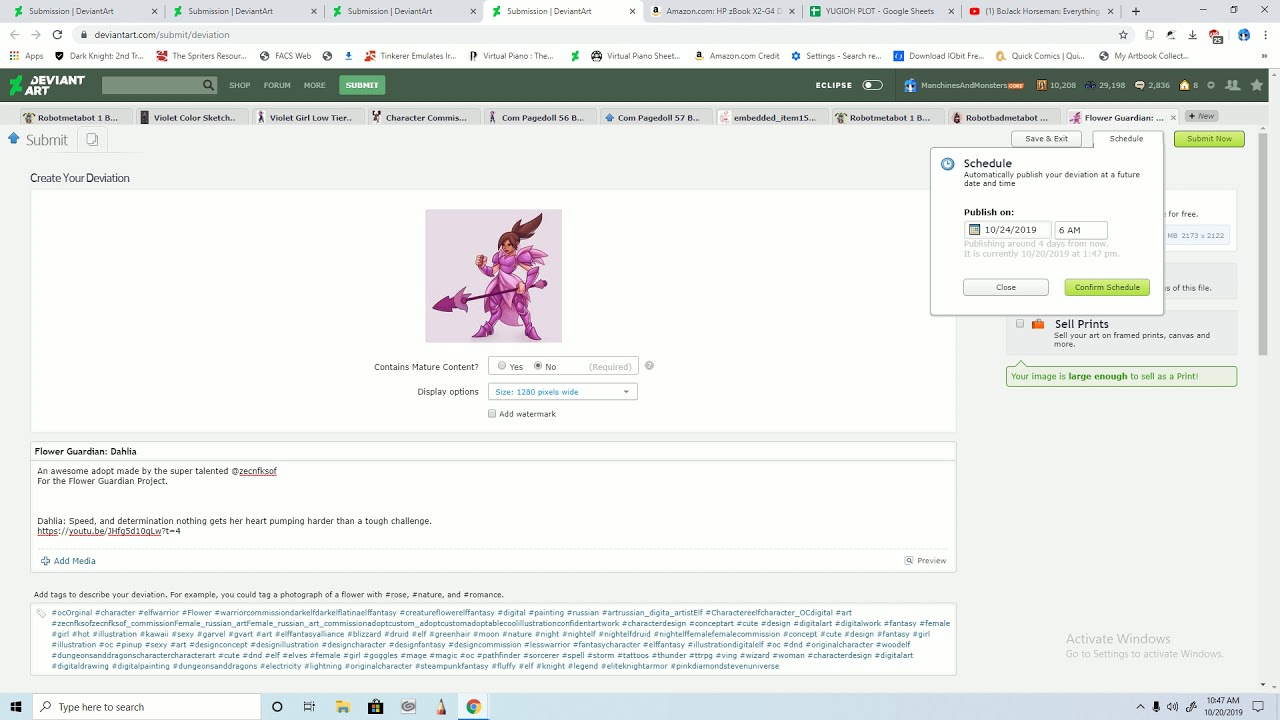
Task: Click the @zecnfksof mention link
Action: 254,471
